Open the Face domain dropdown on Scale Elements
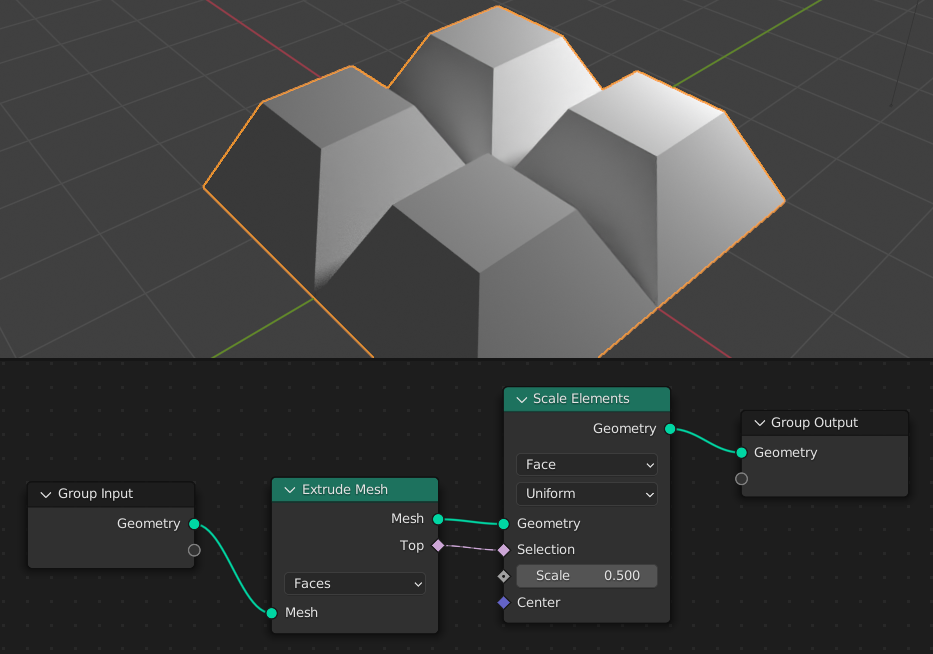 click(587, 464)
